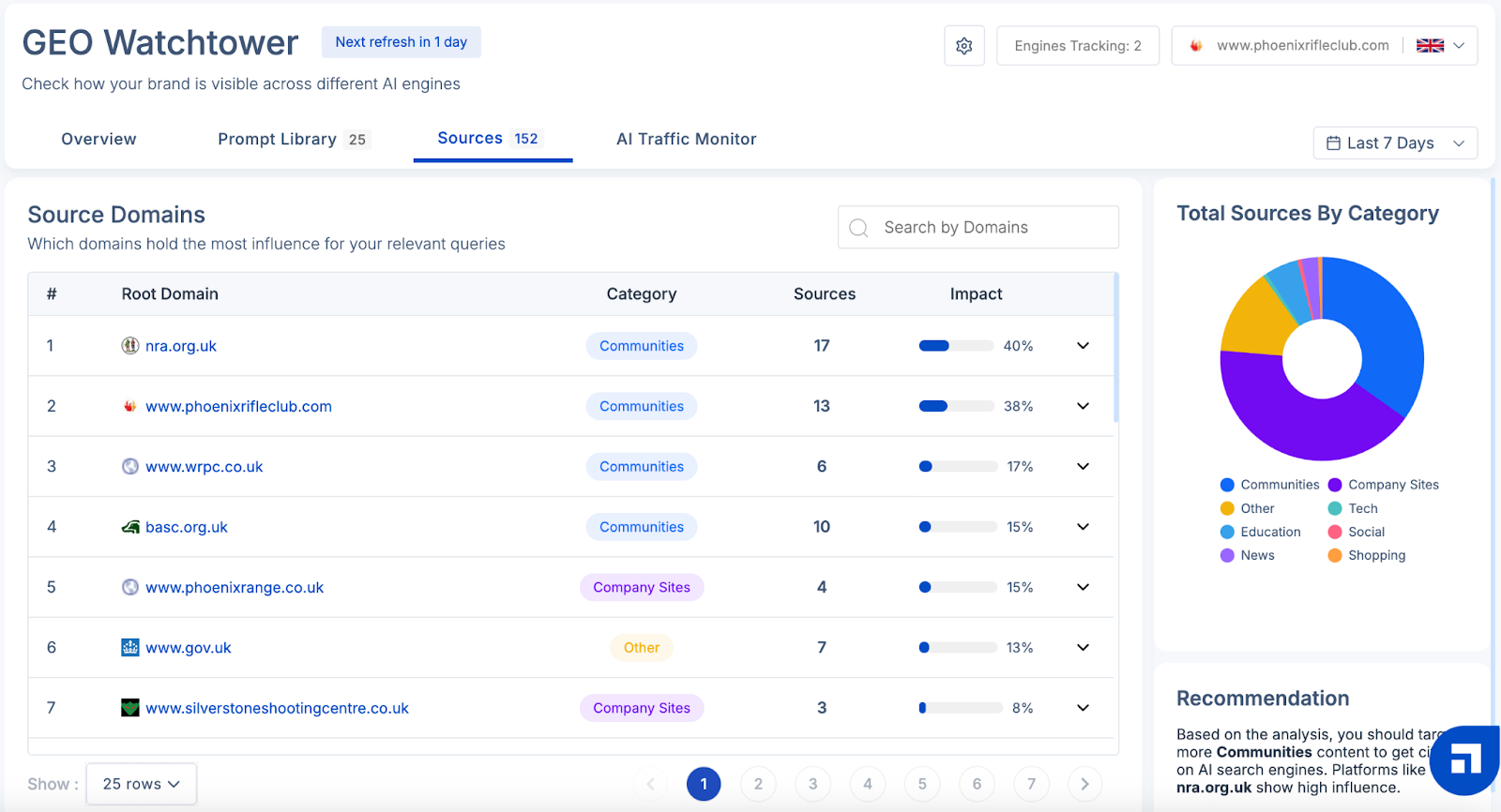1501x812 pixels.
Task: Open the basc.org.uk link
Action: 187,527
